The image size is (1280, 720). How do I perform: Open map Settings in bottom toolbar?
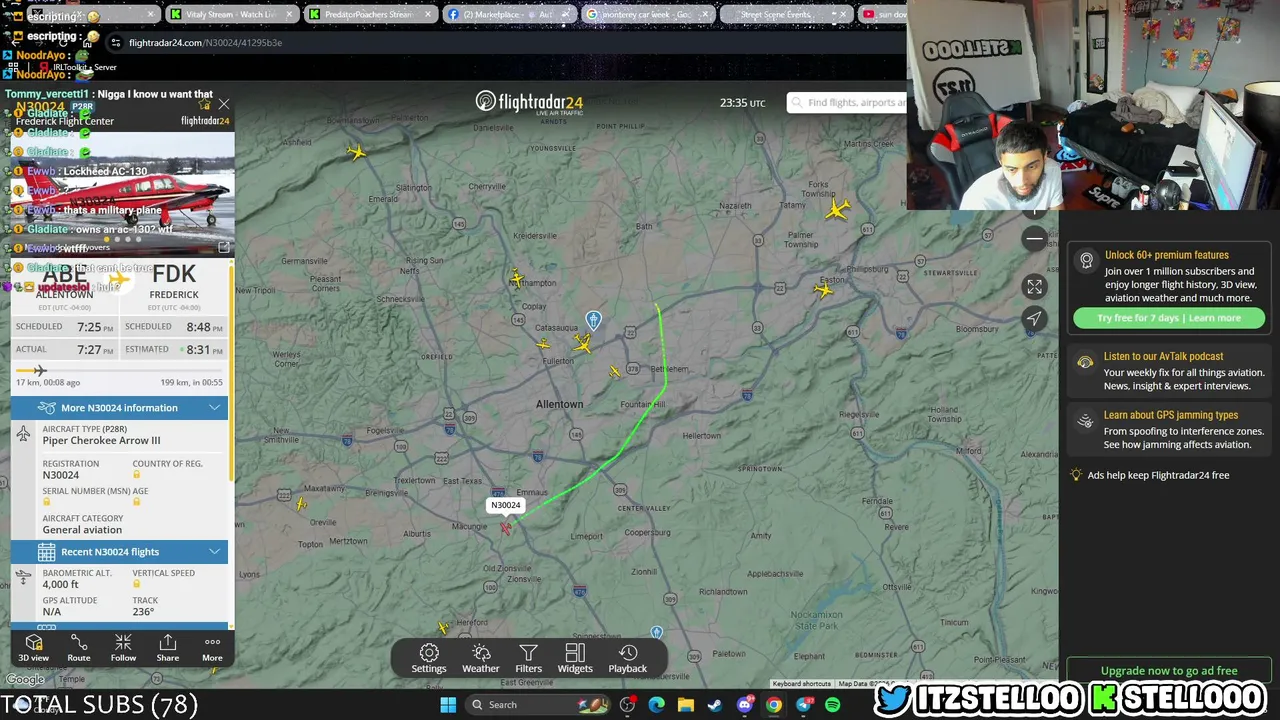click(429, 659)
